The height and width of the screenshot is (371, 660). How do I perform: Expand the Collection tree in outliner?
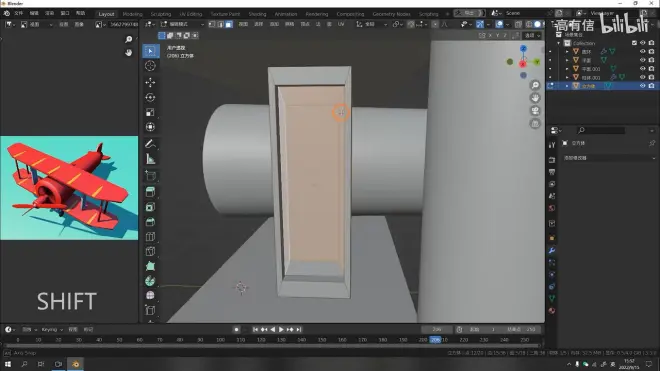coord(559,43)
